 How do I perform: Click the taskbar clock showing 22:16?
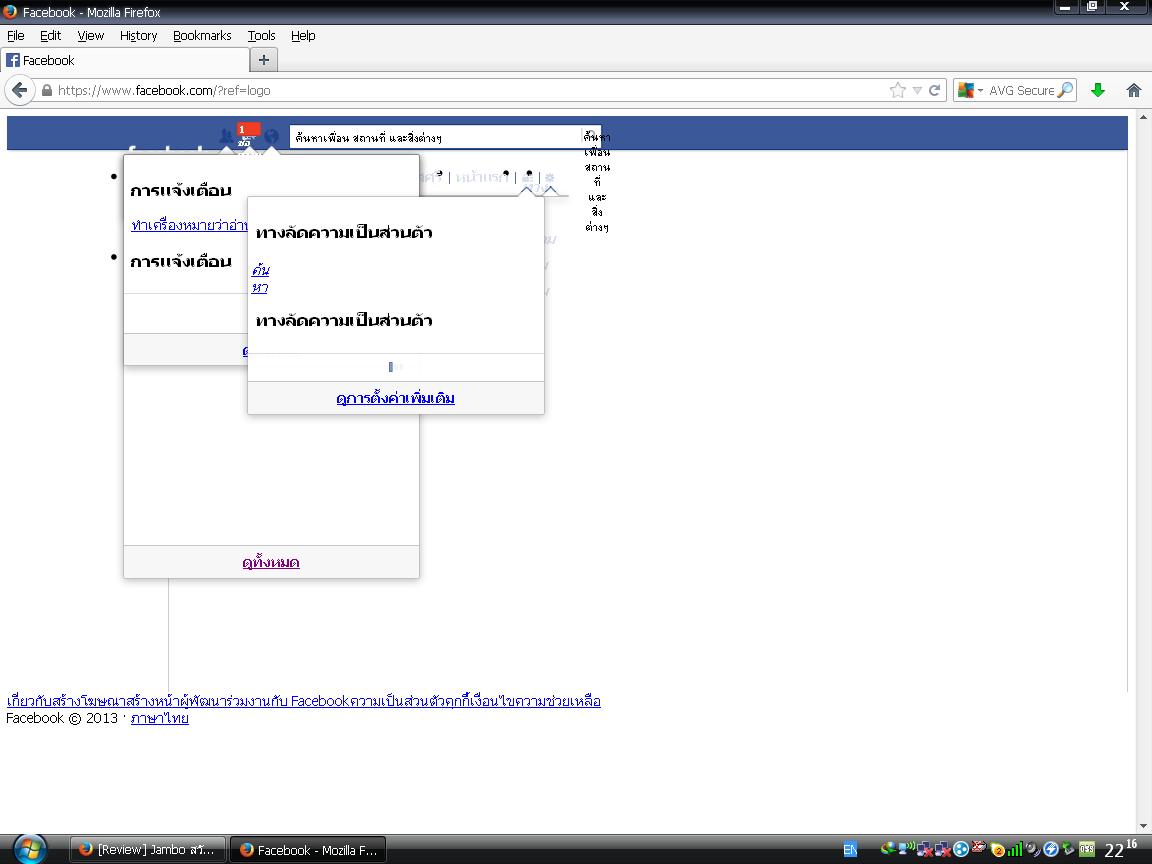click(1120, 849)
